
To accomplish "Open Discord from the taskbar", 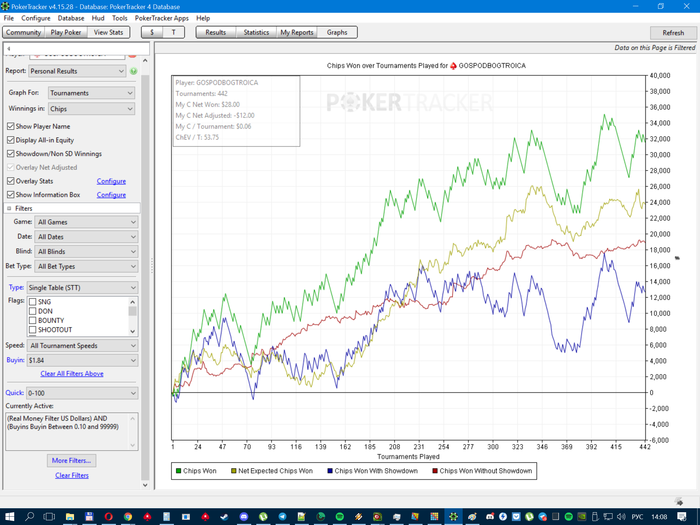I will click(x=244, y=517).
